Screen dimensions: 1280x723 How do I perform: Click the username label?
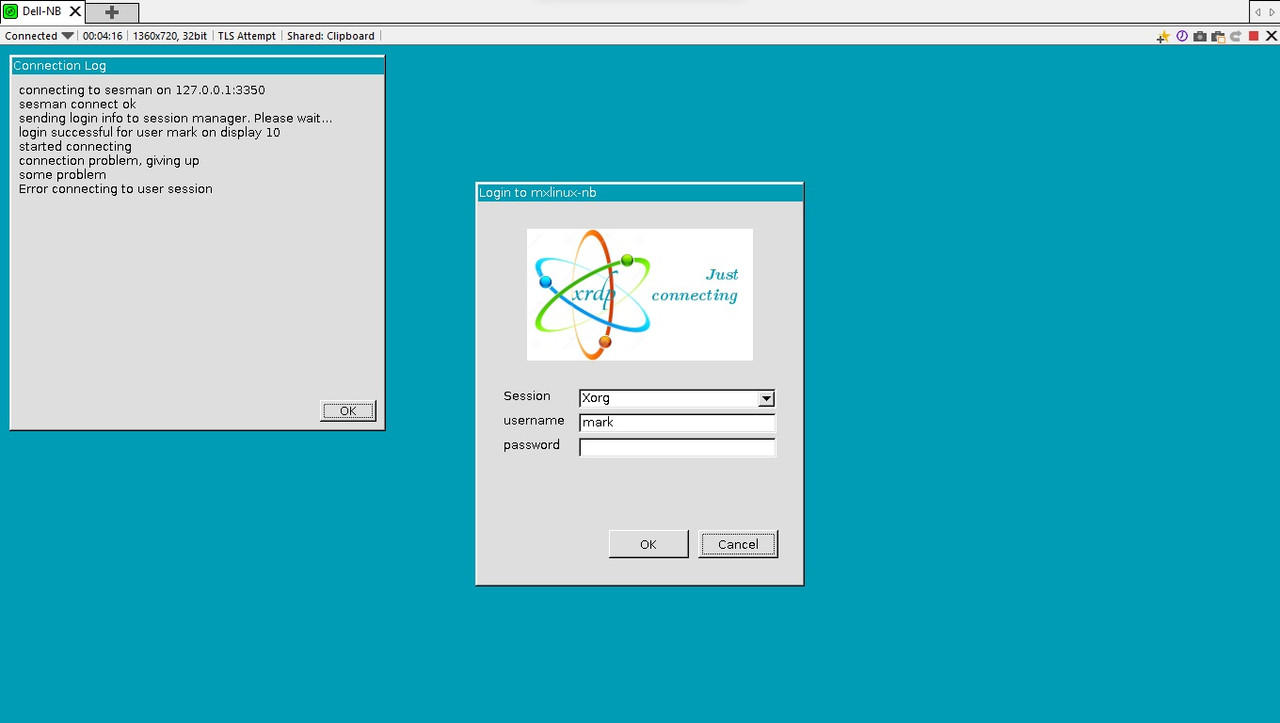coord(534,421)
